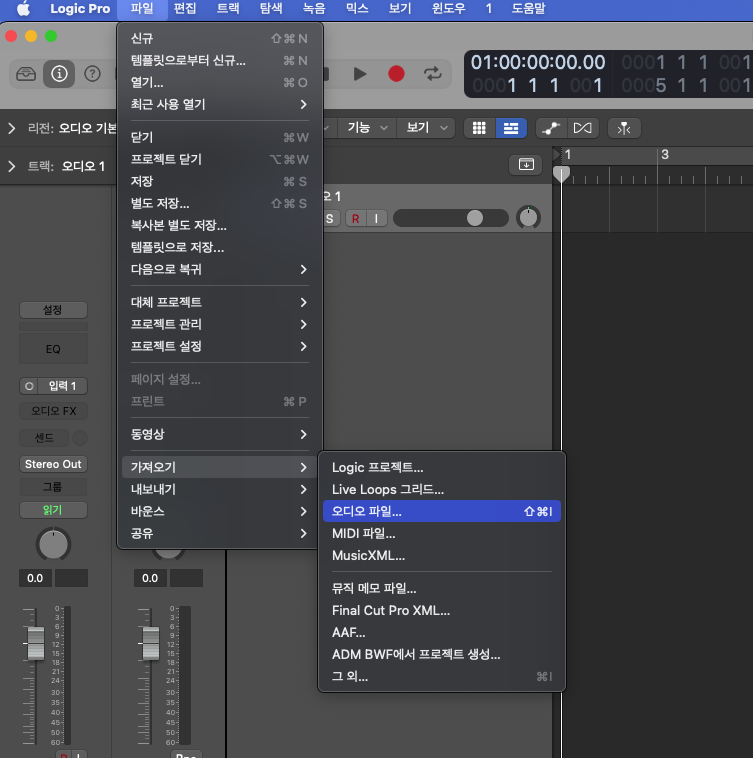Open the 트랙 menu in menu bar
The height and width of the screenshot is (758, 753).
click(x=228, y=9)
